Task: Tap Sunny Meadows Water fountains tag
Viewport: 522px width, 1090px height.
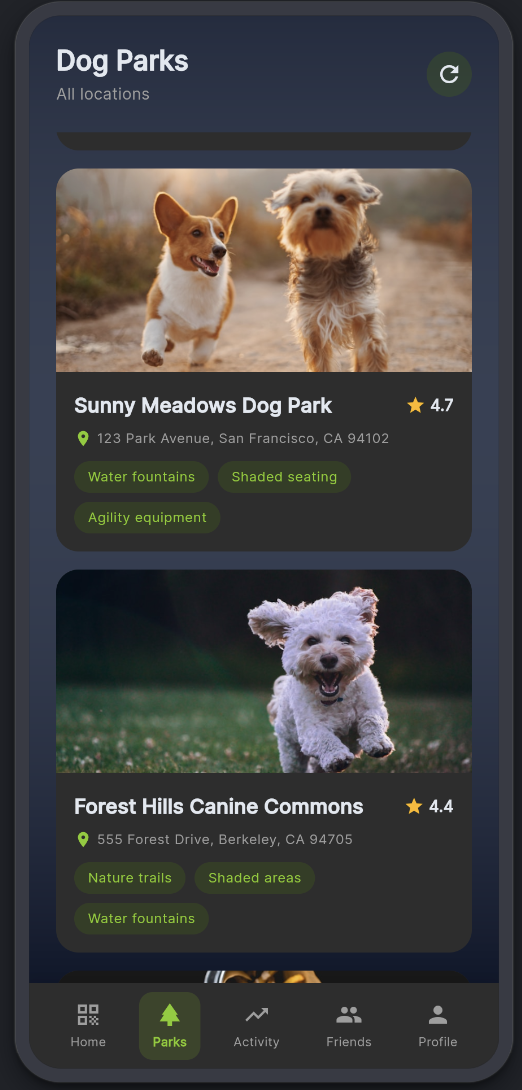Action: (x=142, y=477)
